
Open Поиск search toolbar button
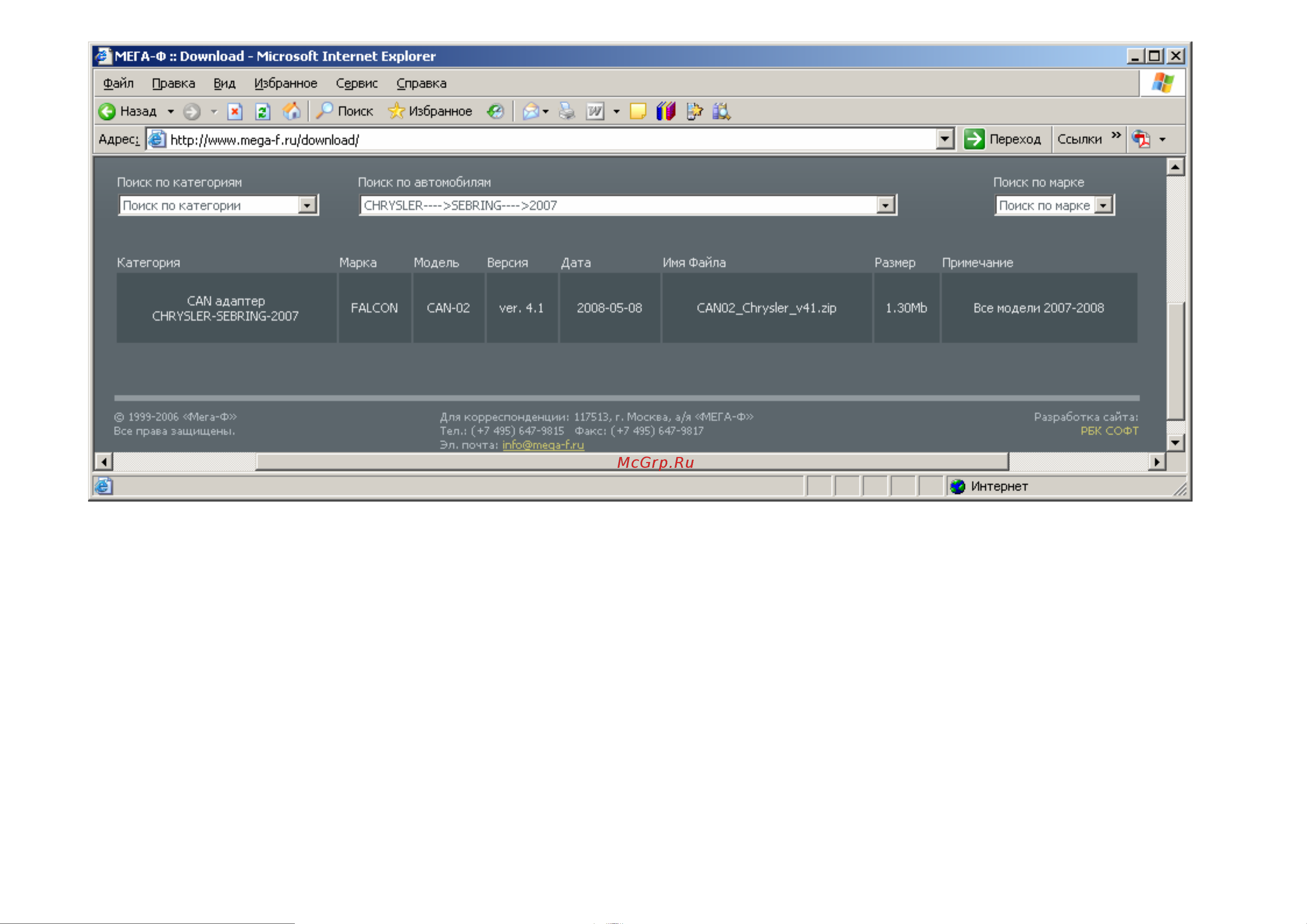(x=345, y=111)
